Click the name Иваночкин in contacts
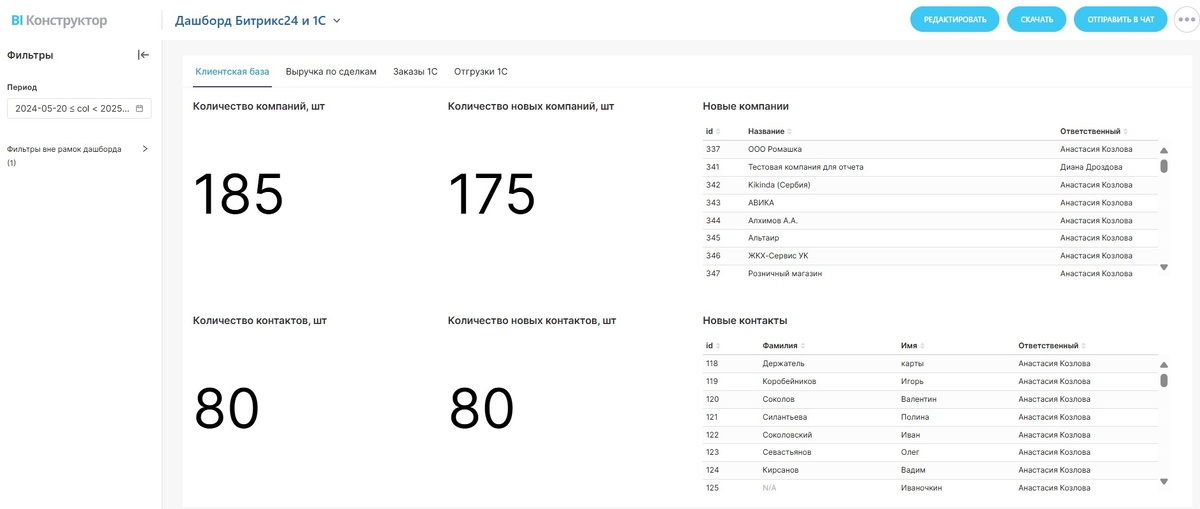1200x509 pixels. click(921, 488)
